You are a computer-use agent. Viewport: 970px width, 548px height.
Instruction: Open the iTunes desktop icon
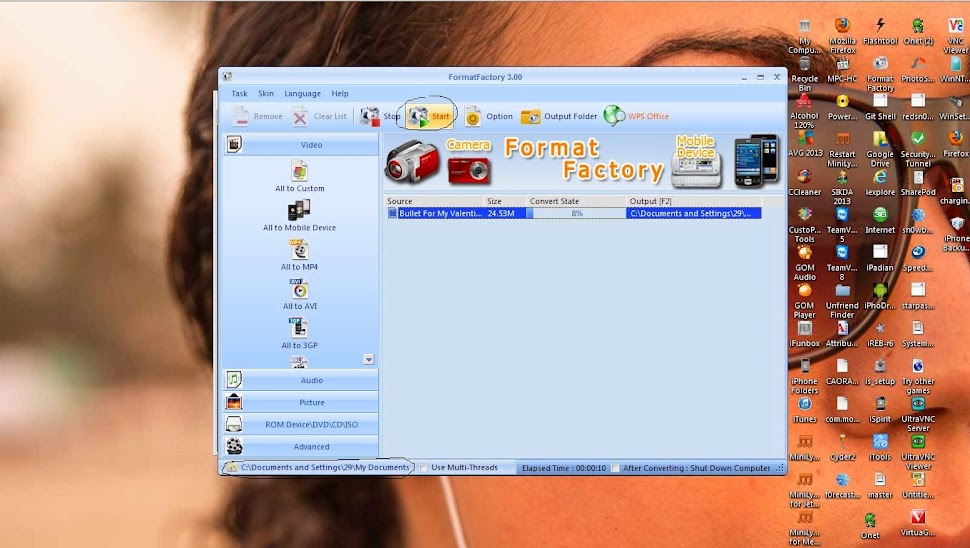pos(804,409)
